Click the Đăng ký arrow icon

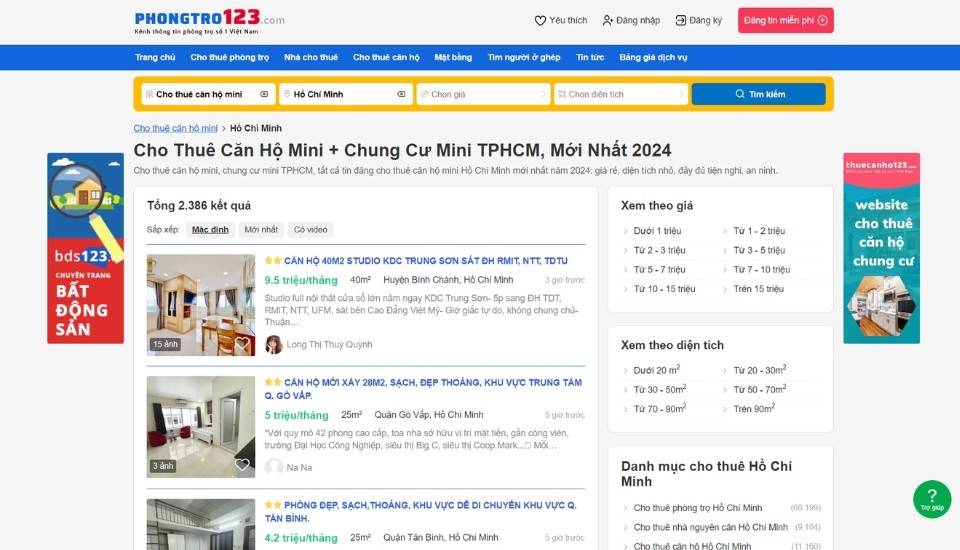click(680, 20)
